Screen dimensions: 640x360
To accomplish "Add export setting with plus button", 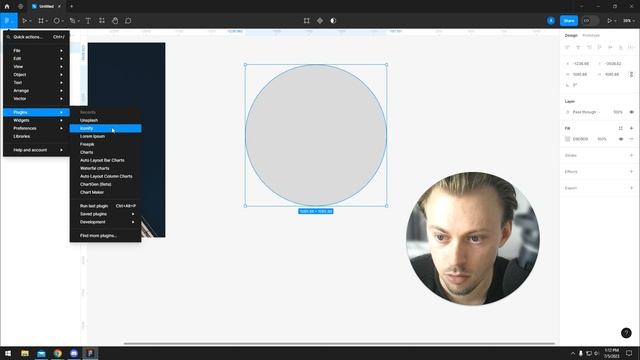I will (x=631, y=188).
